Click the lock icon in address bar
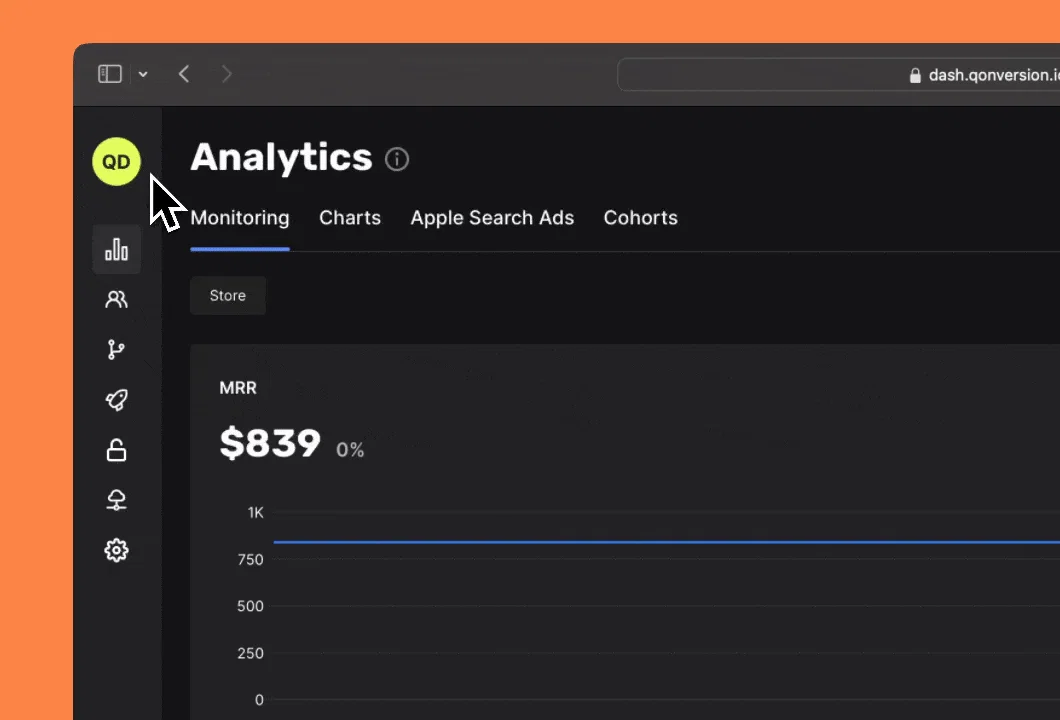The width and height of the screenshot is (1060, 720). click(x=915, y=75)
